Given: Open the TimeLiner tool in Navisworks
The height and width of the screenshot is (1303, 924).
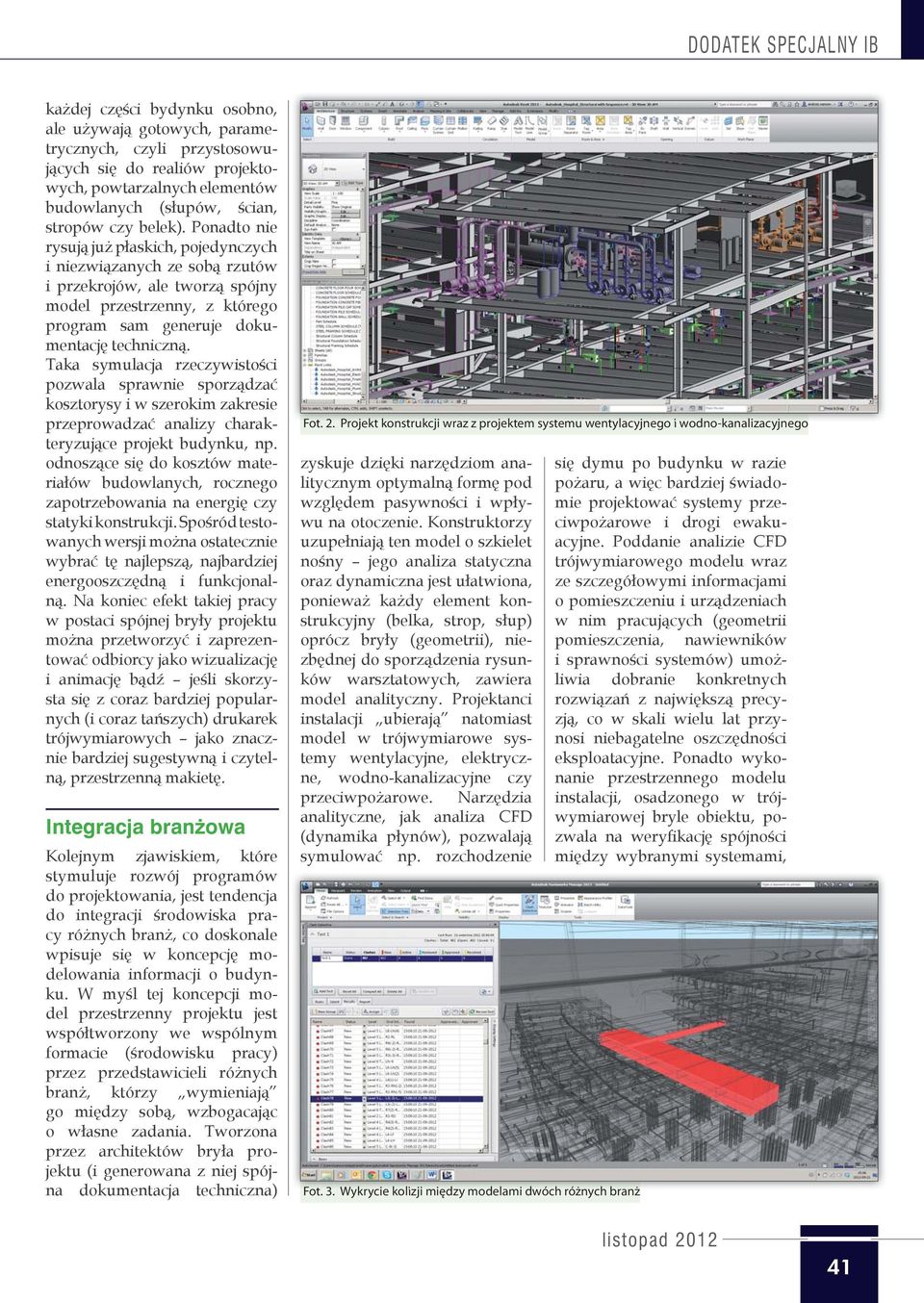Looking at the screenshot, I should [546, 903].
